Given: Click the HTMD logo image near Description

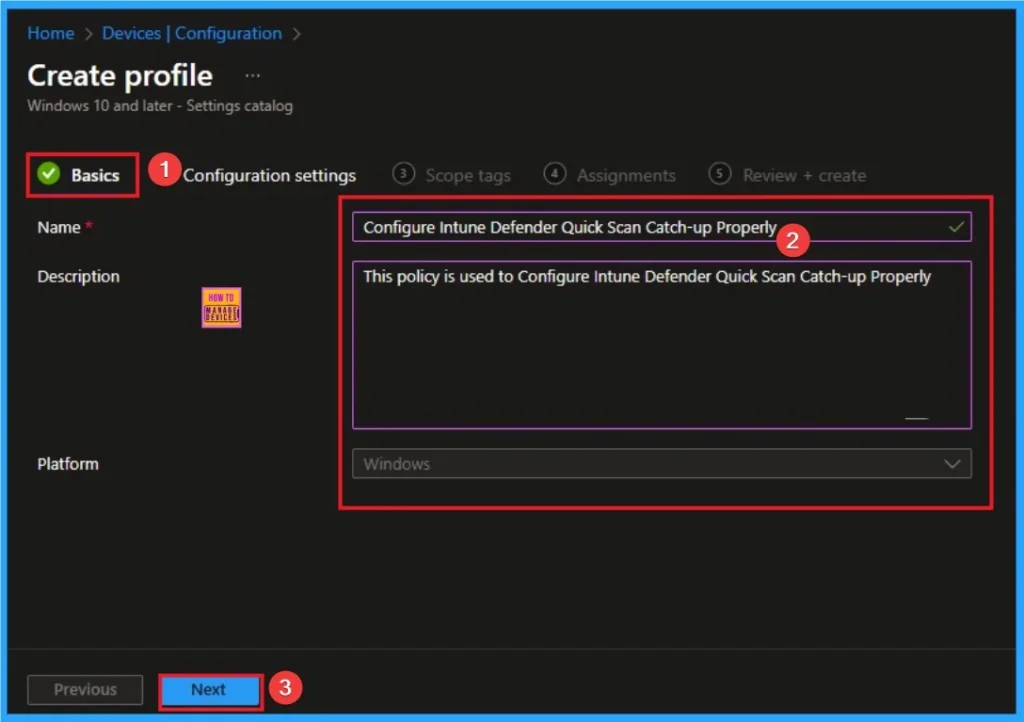Looking at the screenshot, I should 220,307.
